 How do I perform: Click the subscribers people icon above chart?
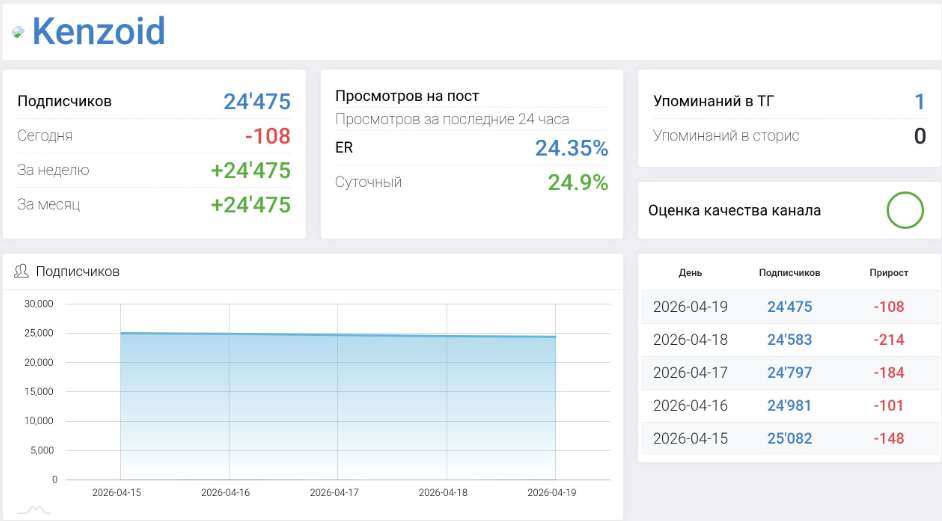click(21, 271)
